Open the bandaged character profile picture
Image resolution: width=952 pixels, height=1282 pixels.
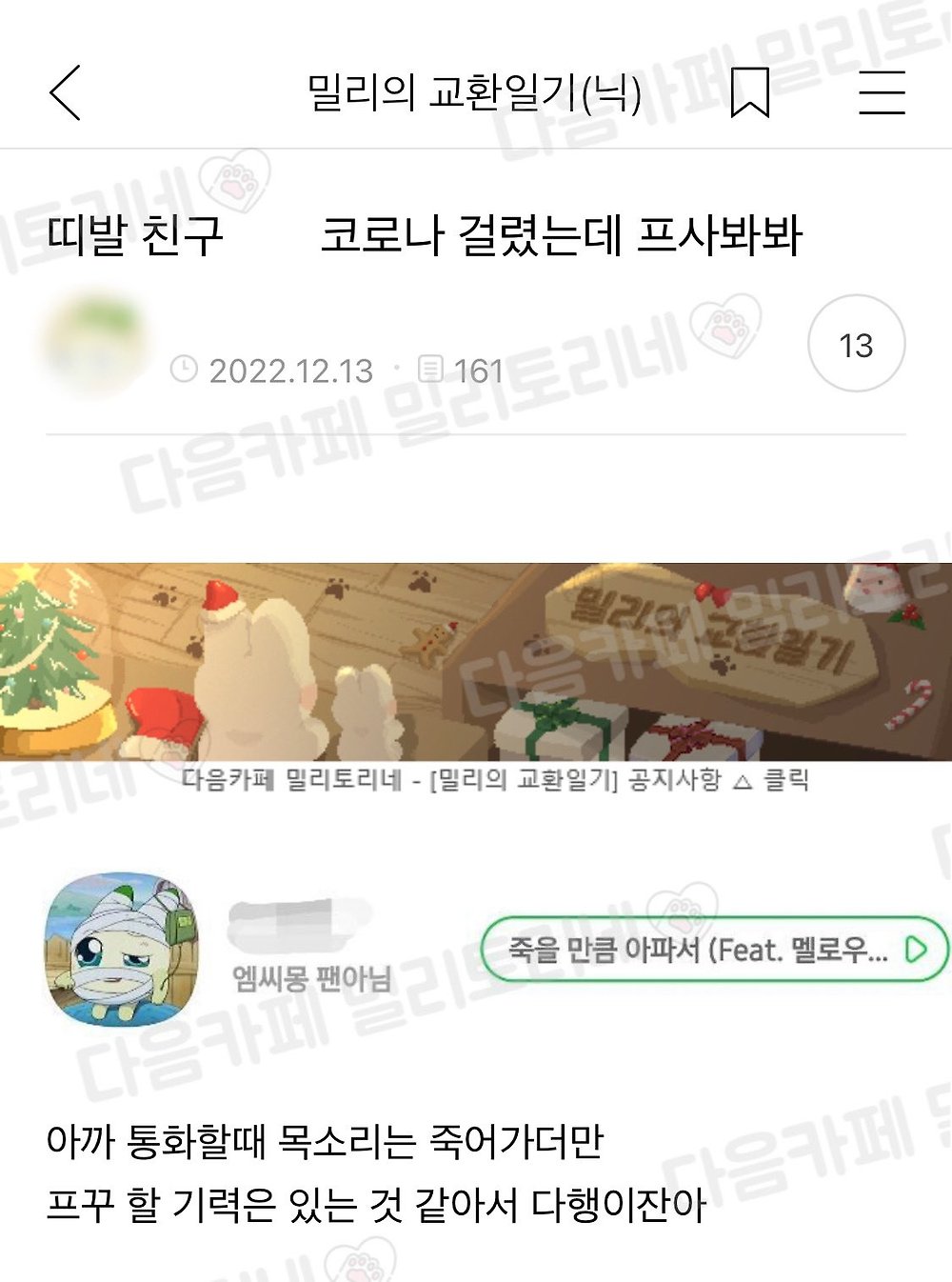(122, 949)
